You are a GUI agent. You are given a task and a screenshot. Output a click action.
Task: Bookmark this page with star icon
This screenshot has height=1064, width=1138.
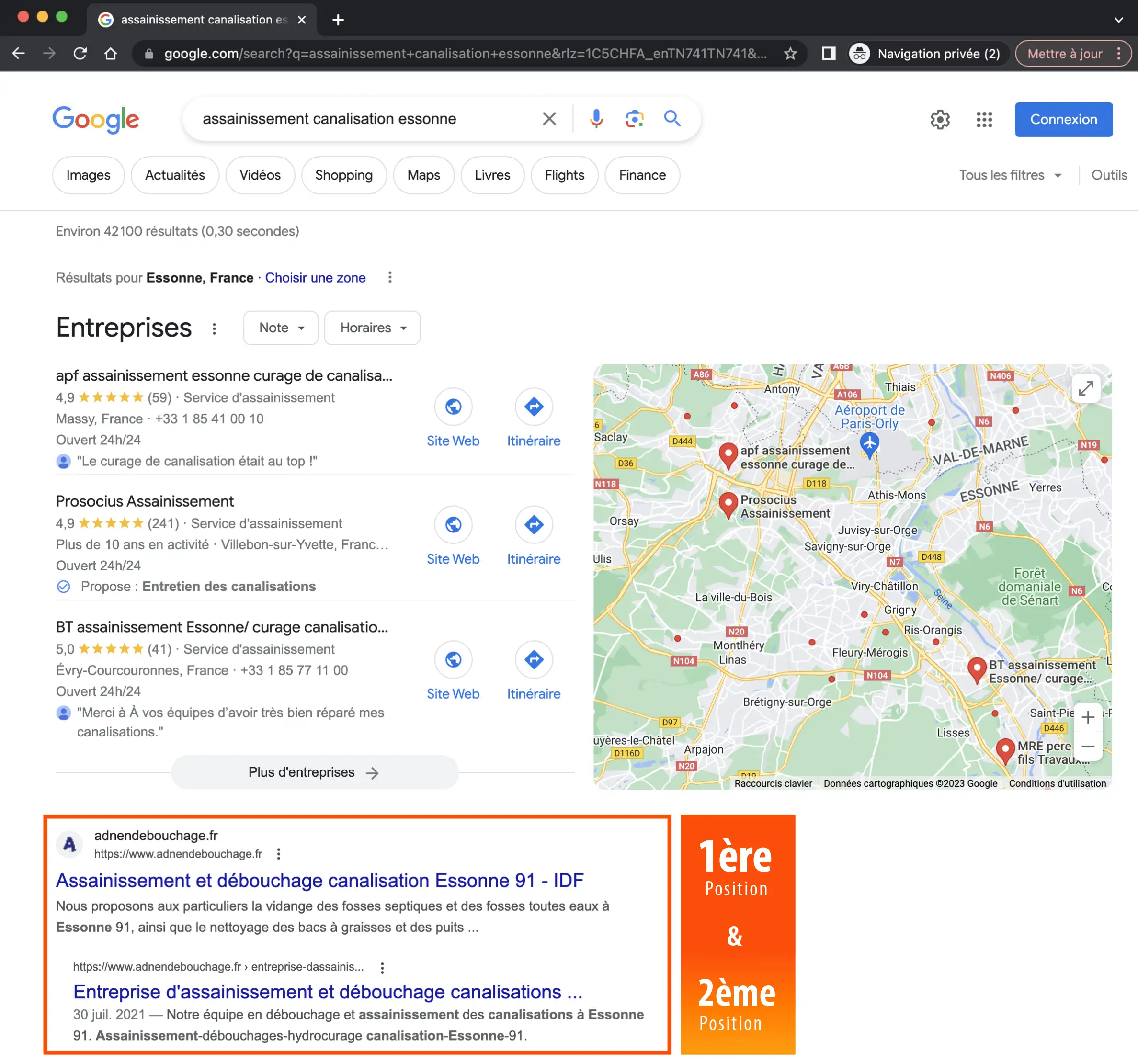coord(790,54)
